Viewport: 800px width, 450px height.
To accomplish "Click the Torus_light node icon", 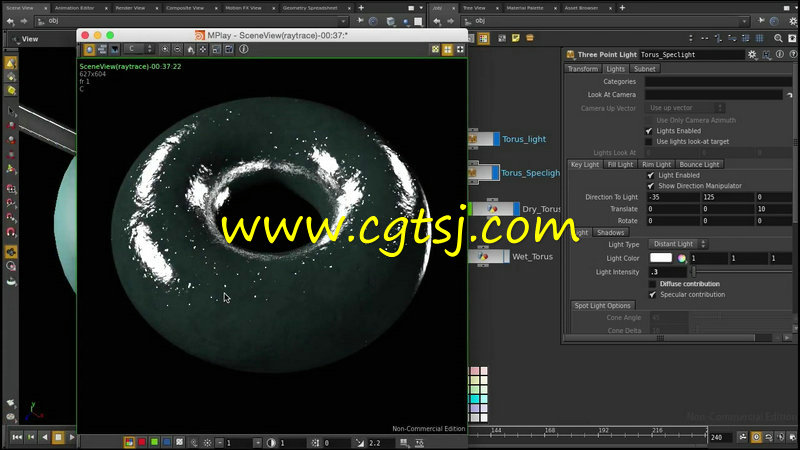I will point(473,139).
